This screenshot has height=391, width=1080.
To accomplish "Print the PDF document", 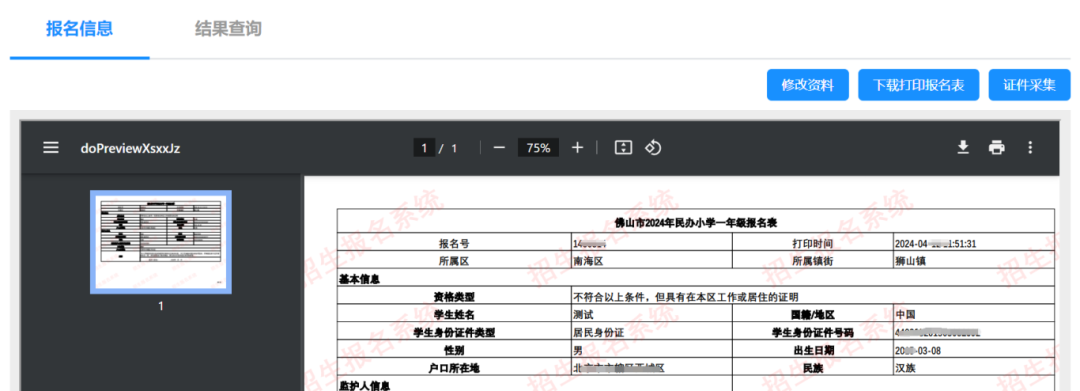I will tap(997, 147).
